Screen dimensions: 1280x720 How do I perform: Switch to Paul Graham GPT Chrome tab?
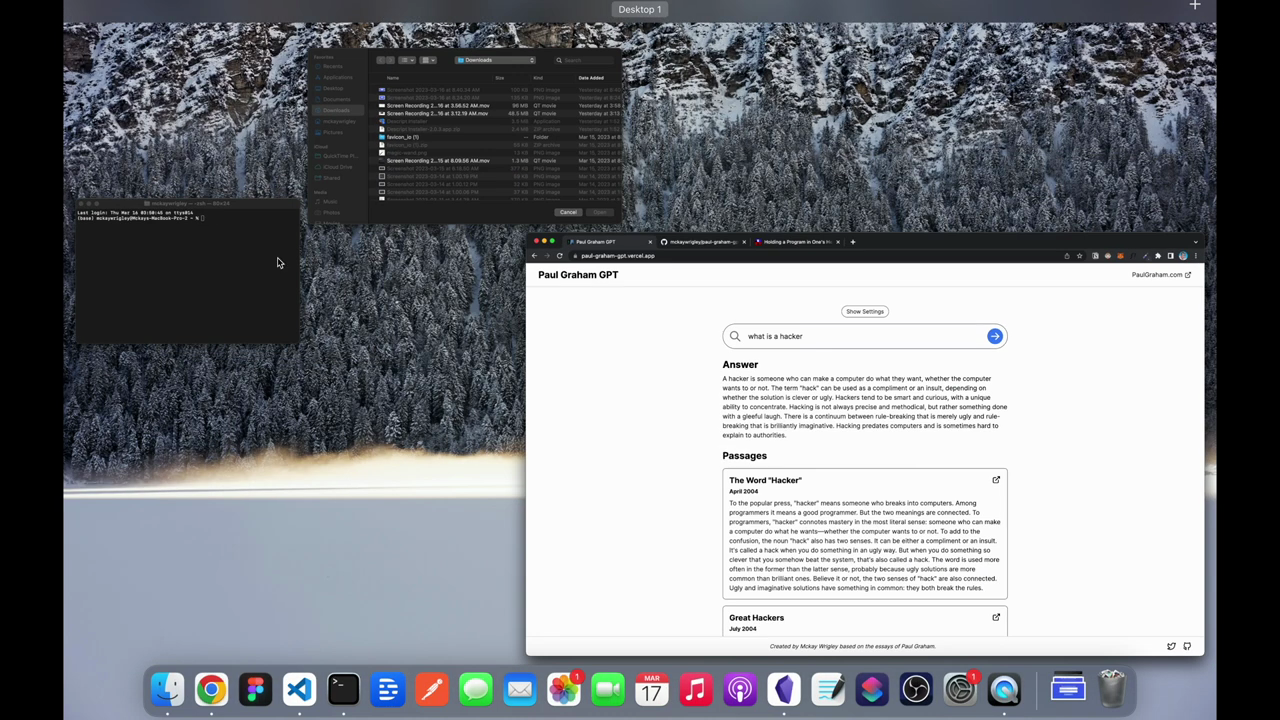(x=608, y=242)
